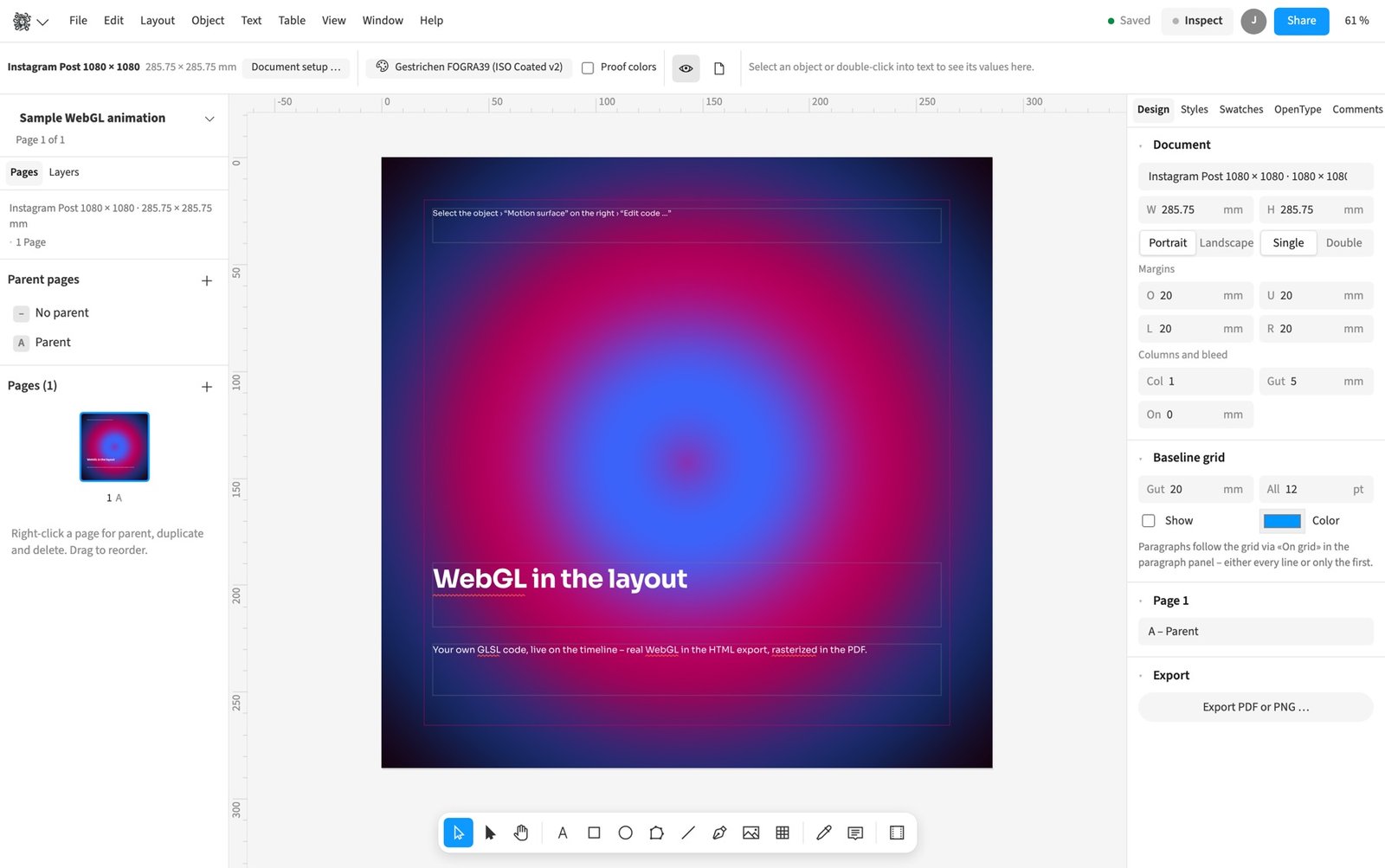Click the baseline grid All 12 pt field
Screen dimensions: 1385x868
(1316, 490)
